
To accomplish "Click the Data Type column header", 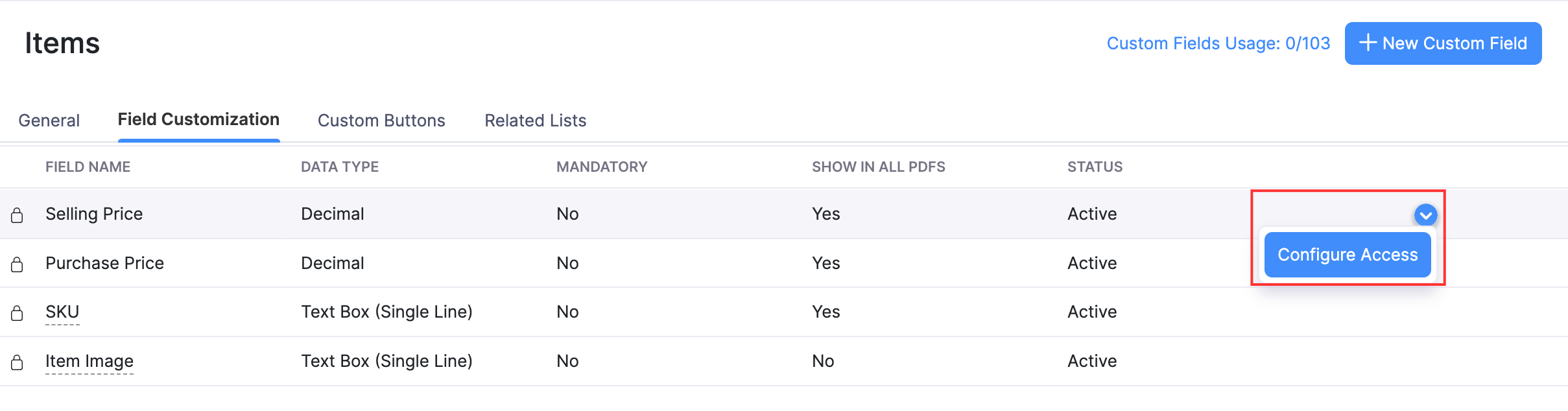I will [340, 167].
